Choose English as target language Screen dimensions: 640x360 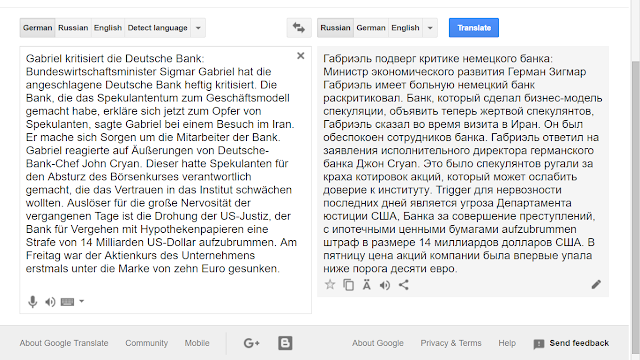pyautogui.click(x=405, y=28)
